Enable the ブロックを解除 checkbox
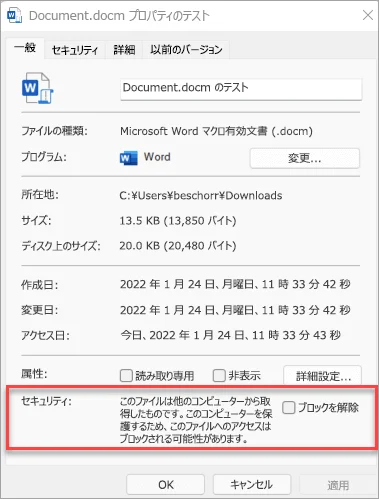 click(289, 407)
